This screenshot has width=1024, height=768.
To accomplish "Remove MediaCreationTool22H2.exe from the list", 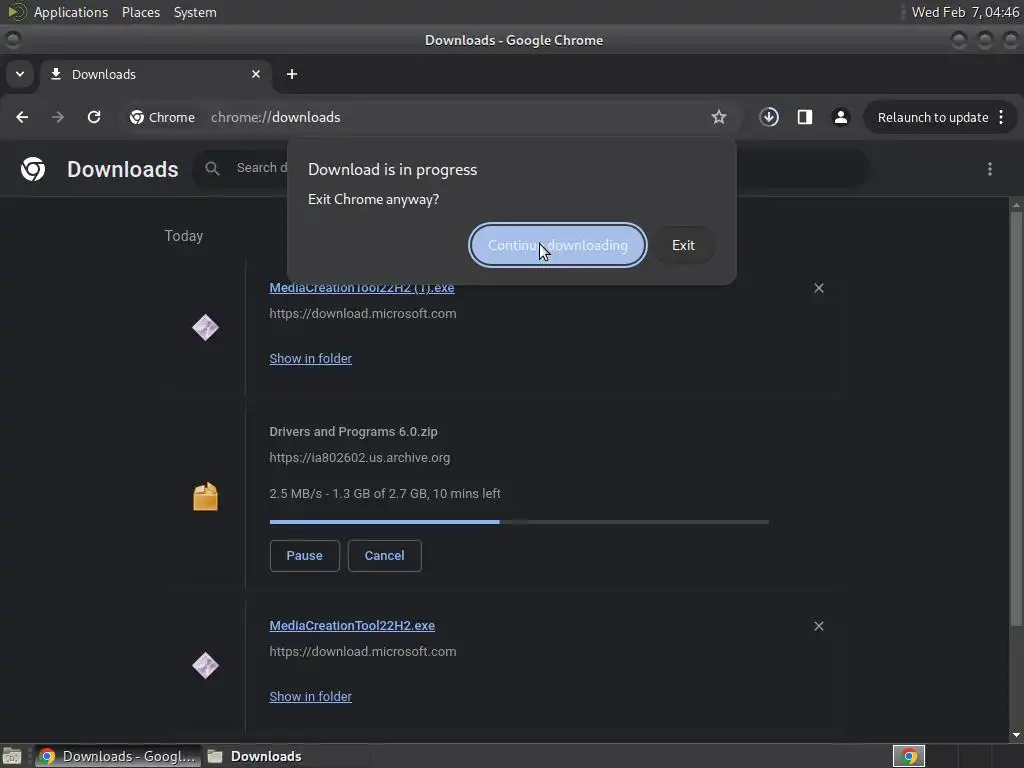I will point(818,626).
